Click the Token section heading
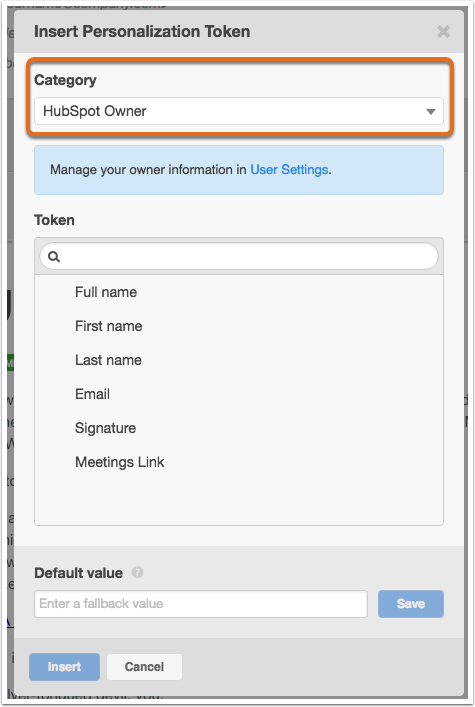The width and height of the screenshot is (475, 707). 55,220
